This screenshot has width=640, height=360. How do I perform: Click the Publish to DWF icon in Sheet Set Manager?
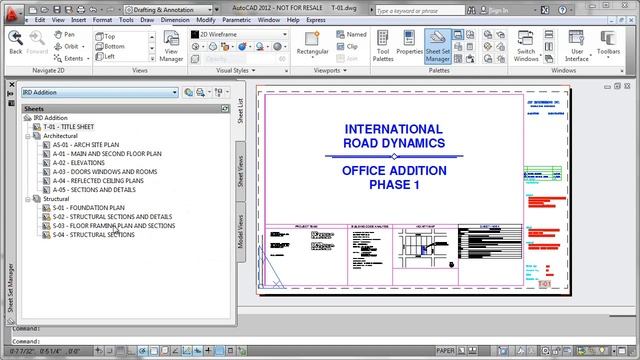tap(188, 93)
